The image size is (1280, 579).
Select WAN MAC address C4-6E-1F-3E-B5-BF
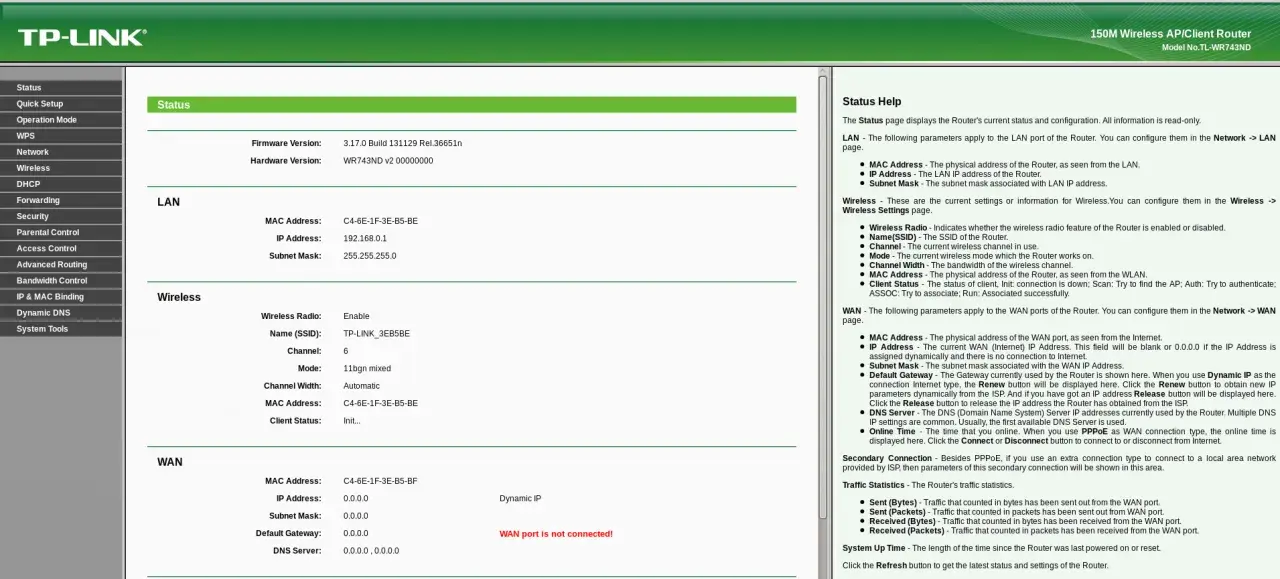380,481
